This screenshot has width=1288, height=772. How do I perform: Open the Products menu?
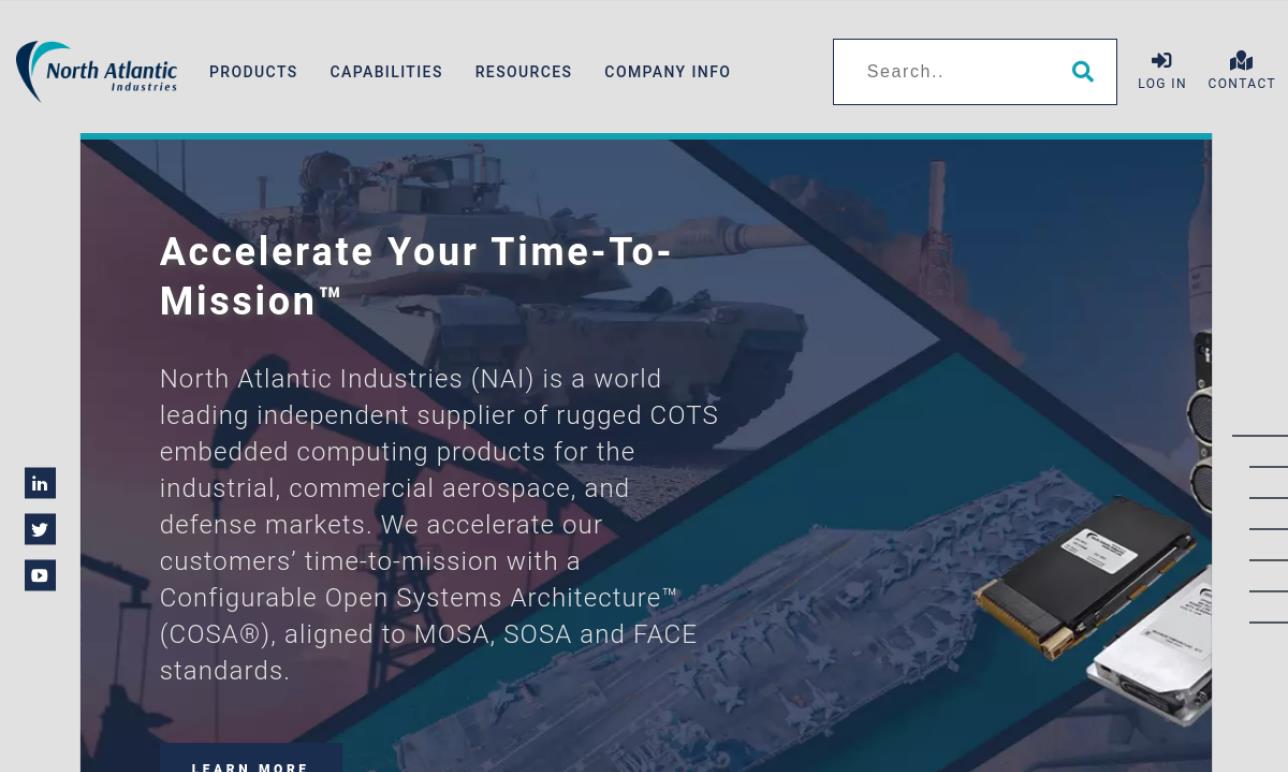[253, 72]
